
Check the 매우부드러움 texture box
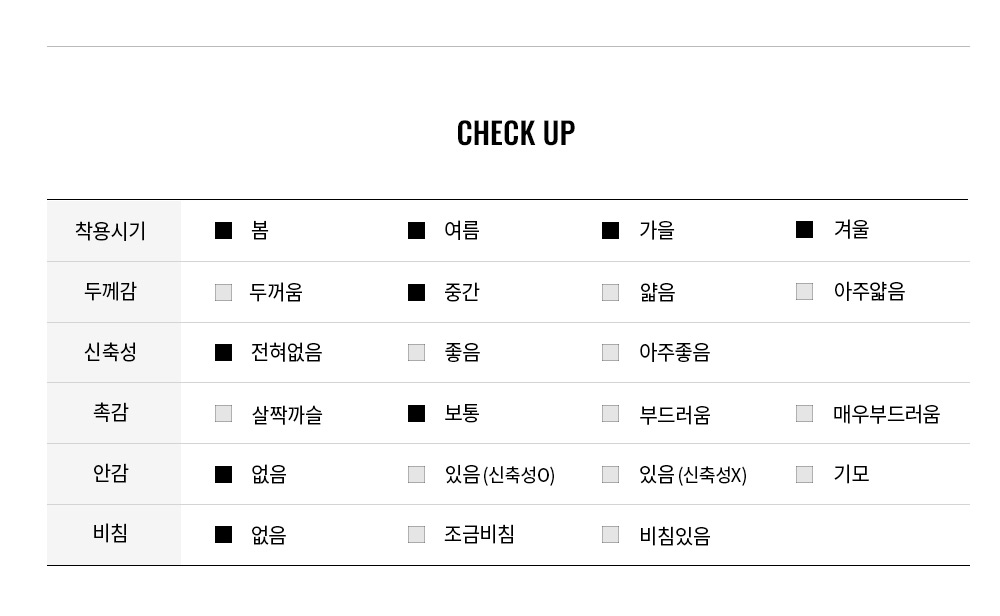pos(804,413)
